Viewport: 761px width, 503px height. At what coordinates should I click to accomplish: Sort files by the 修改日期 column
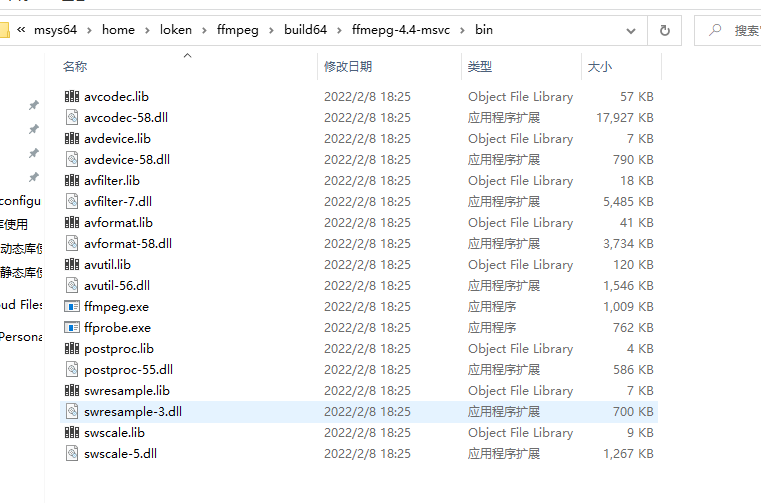tap(348, 67)
